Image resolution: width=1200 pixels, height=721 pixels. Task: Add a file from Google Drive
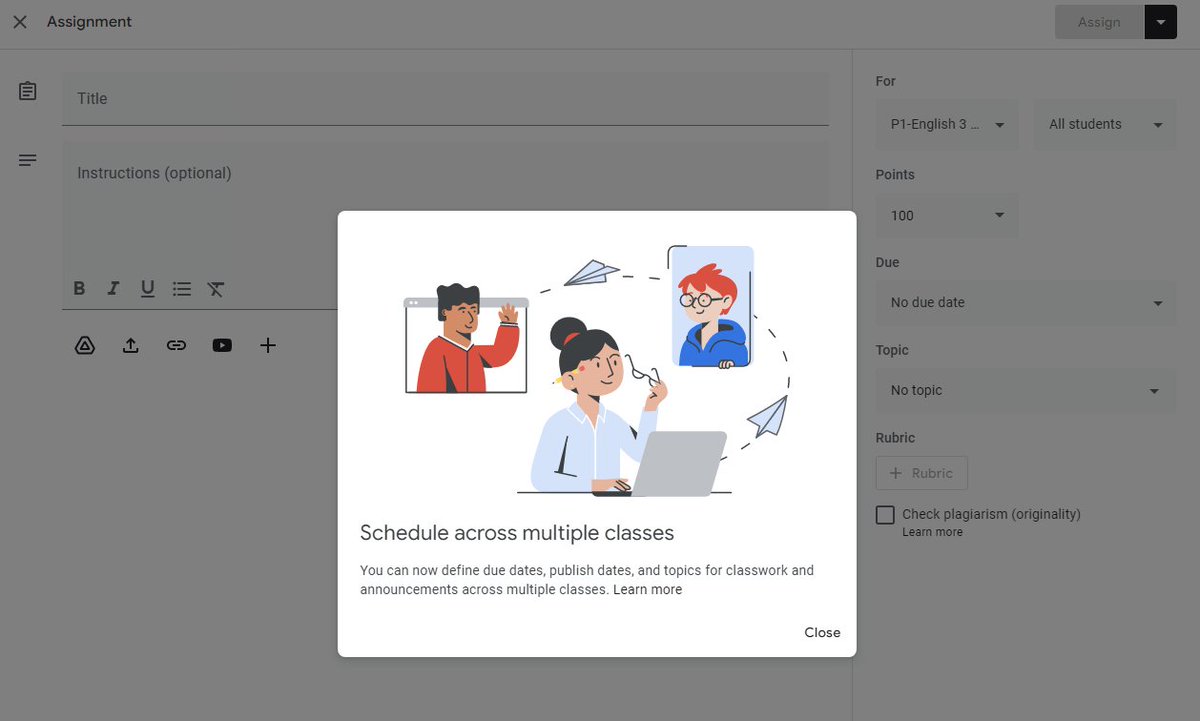85,345
